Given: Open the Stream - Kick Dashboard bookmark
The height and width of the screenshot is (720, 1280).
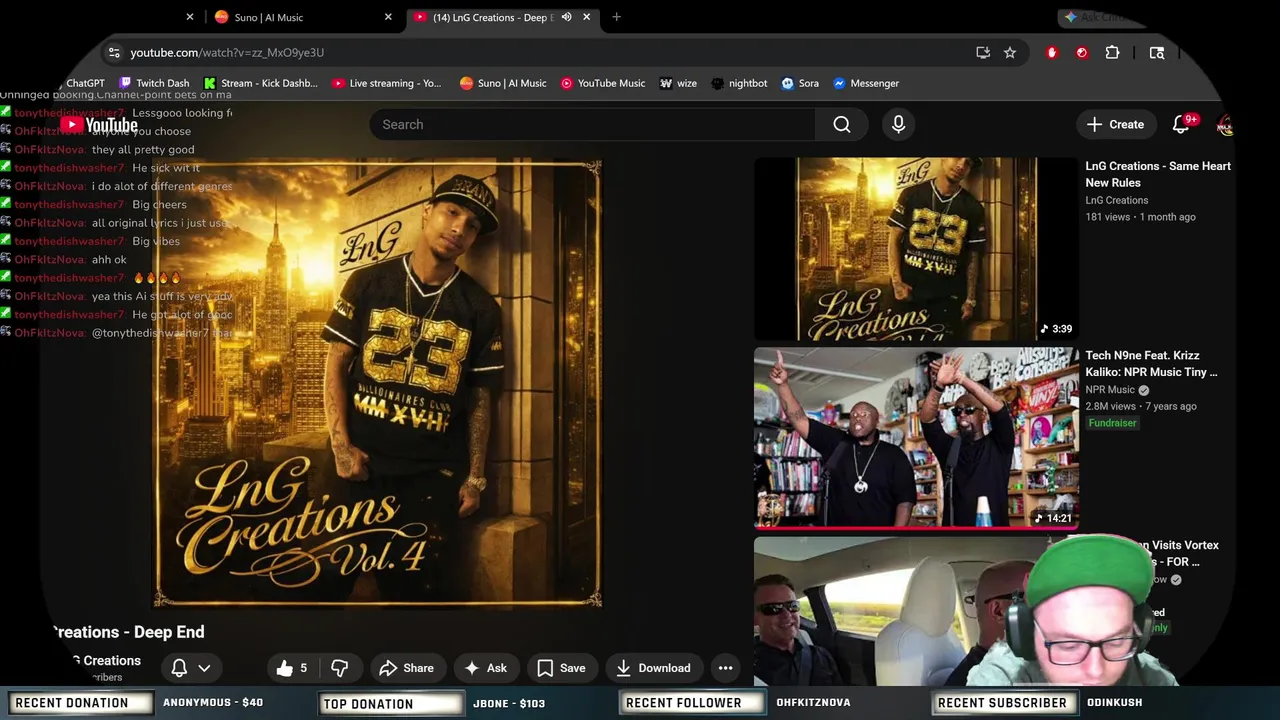Looking at the screenshot, I should [x=260, y=83].
